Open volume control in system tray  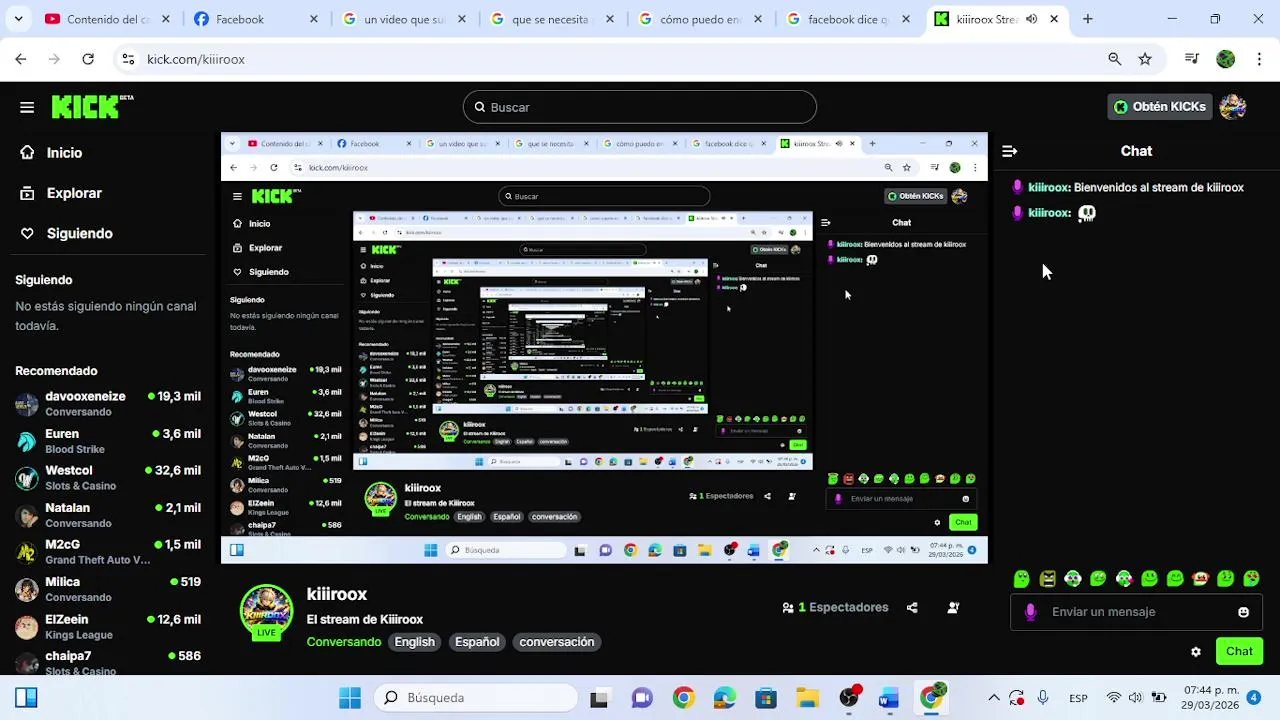tap(1135, 698)
